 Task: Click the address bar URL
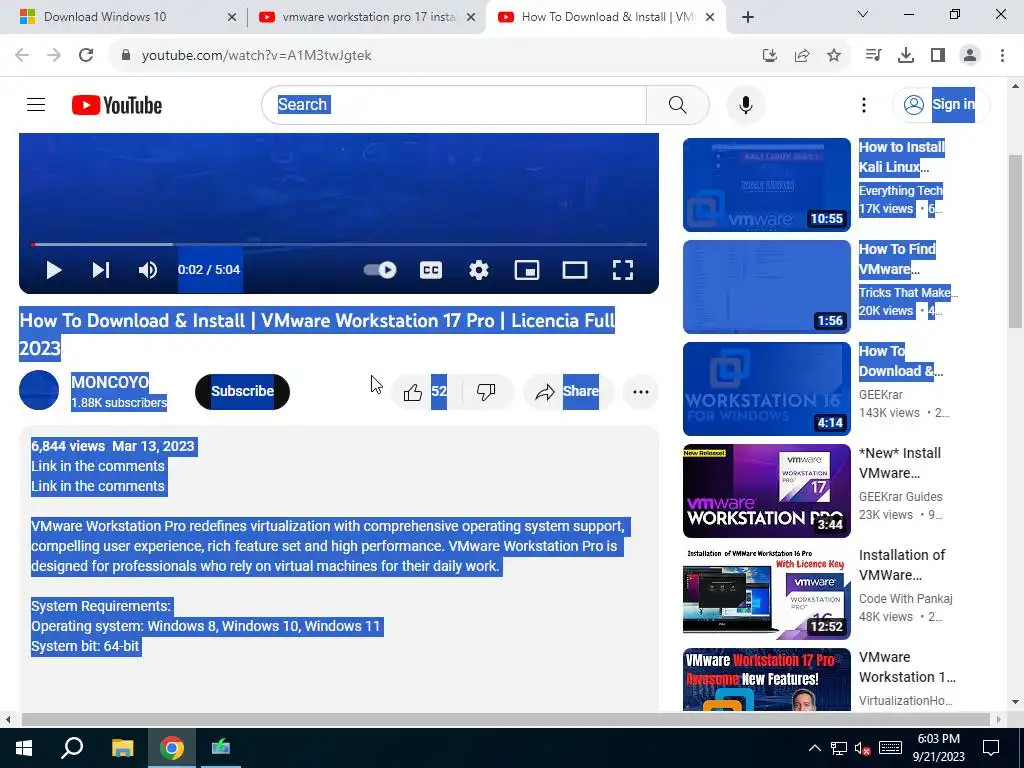[256, 56]
